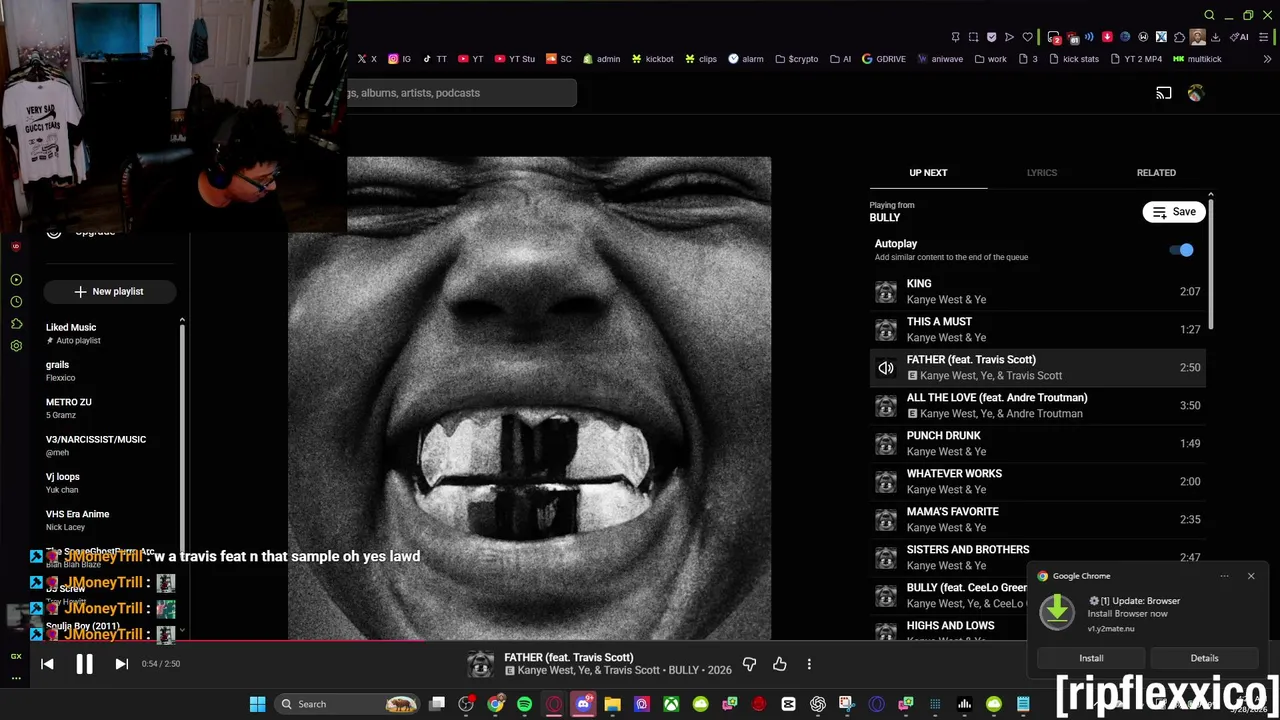This screenshot has height=720, width=1280.
Task: Expand the $crypto bookmark folder
Action: click(x=796, y=59)
